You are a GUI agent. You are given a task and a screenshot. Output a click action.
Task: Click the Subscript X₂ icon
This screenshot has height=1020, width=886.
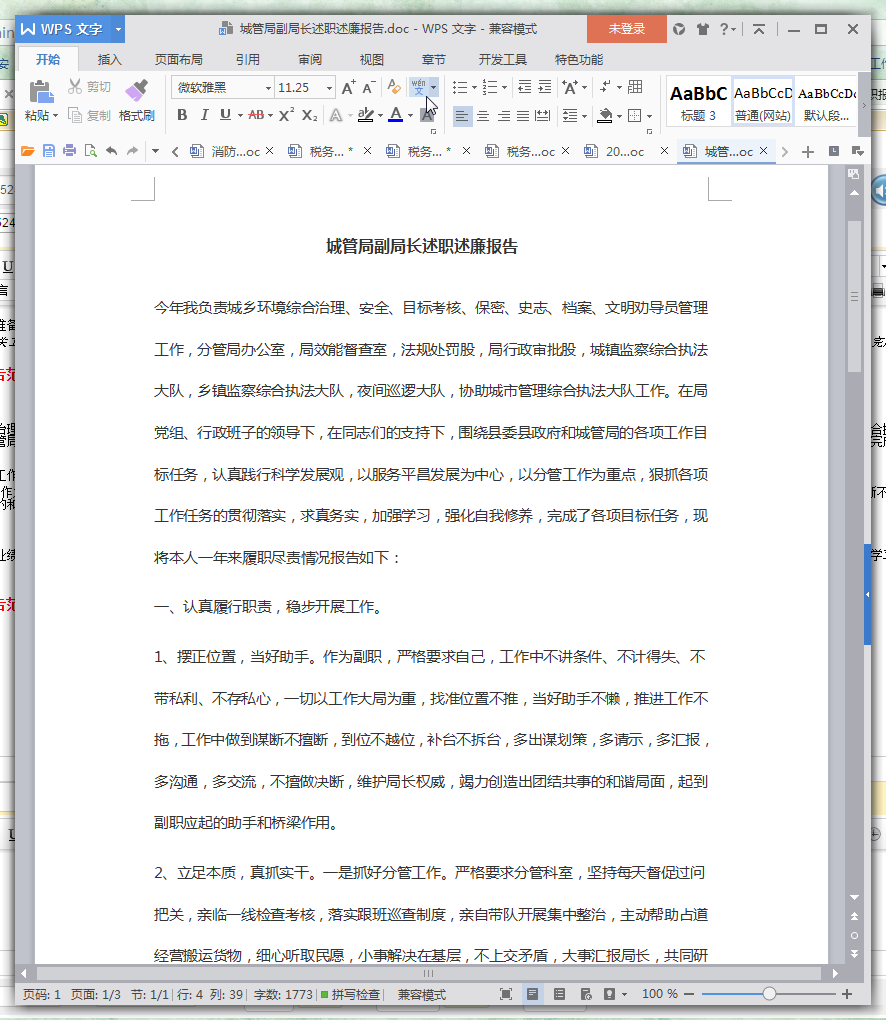[x=310, y=115]
